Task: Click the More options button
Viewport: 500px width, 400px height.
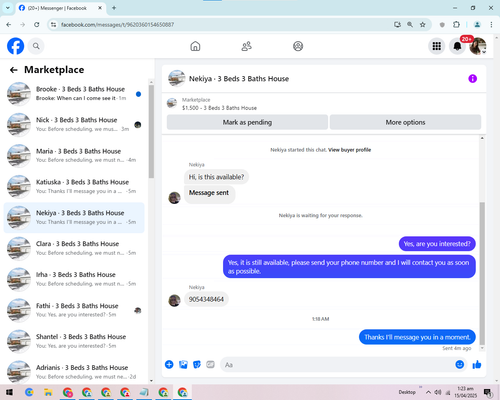Action: coord(405,122)
